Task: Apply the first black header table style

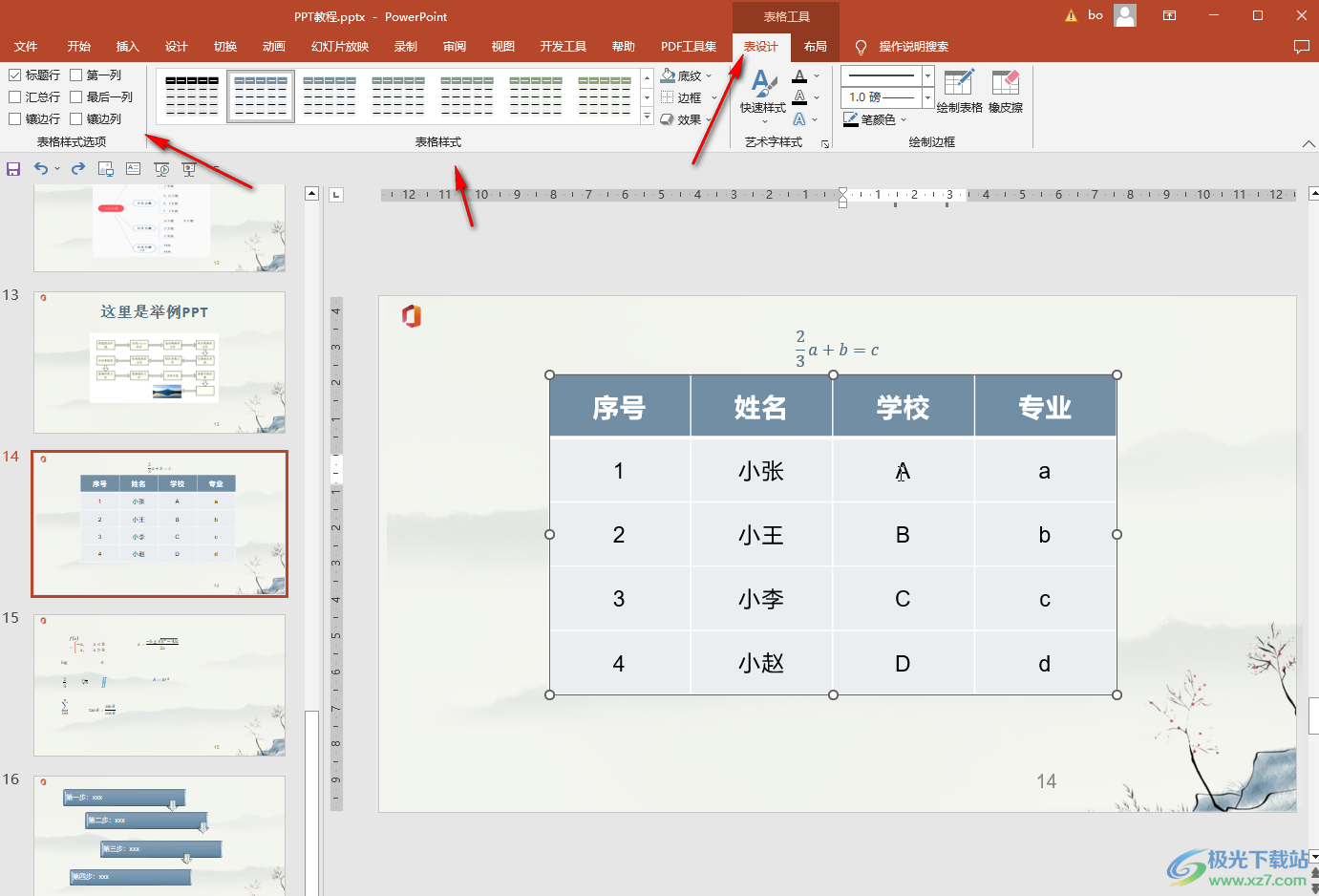Action: coord(192,96)
